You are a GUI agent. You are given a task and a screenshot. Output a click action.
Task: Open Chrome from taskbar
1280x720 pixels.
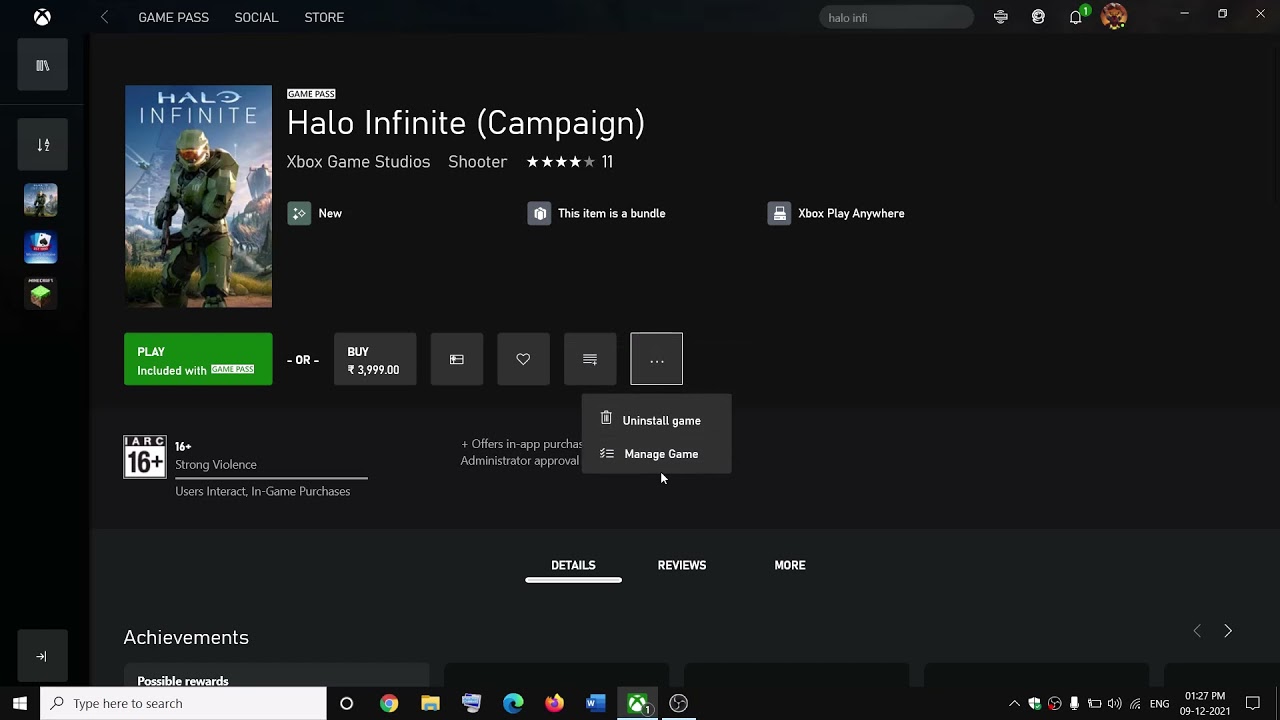pos(389,703)
